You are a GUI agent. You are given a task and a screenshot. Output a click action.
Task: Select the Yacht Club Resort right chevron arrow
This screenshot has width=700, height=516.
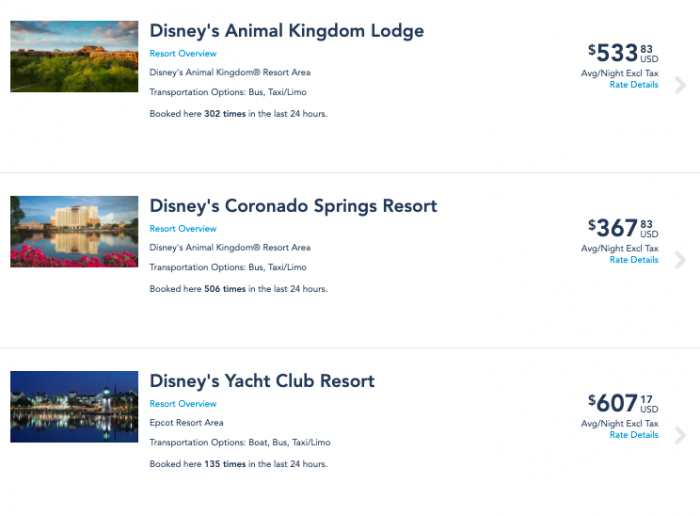coord(680,435)
